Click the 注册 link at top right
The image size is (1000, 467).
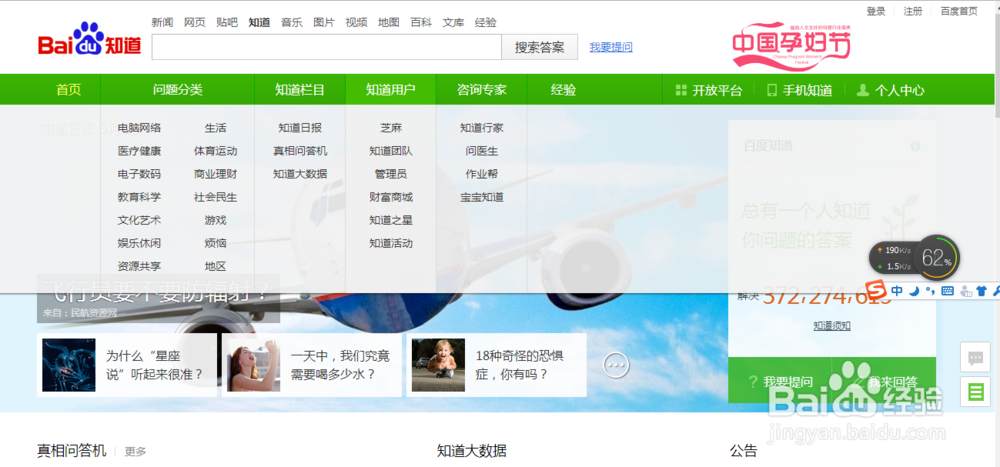click(x=913, y=11)
